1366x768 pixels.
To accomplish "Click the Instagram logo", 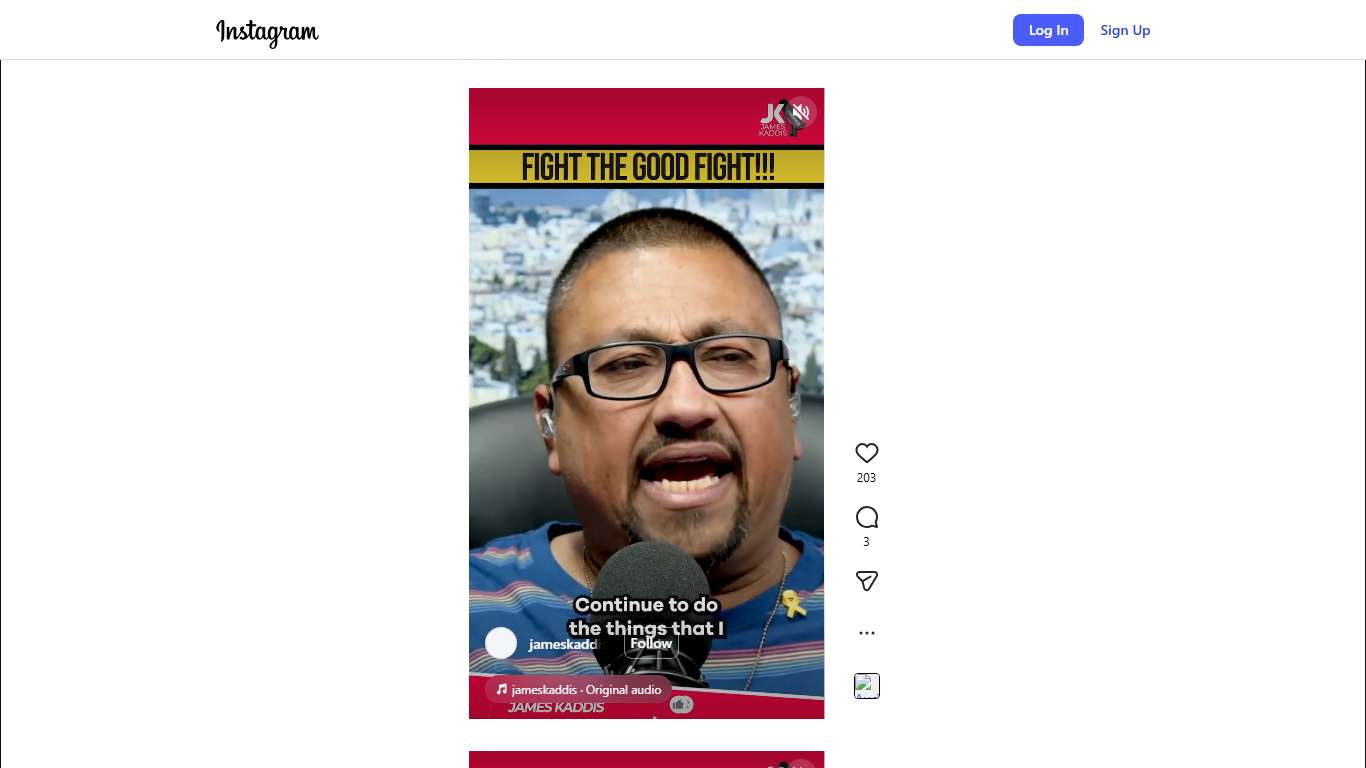I will point(267,32).
